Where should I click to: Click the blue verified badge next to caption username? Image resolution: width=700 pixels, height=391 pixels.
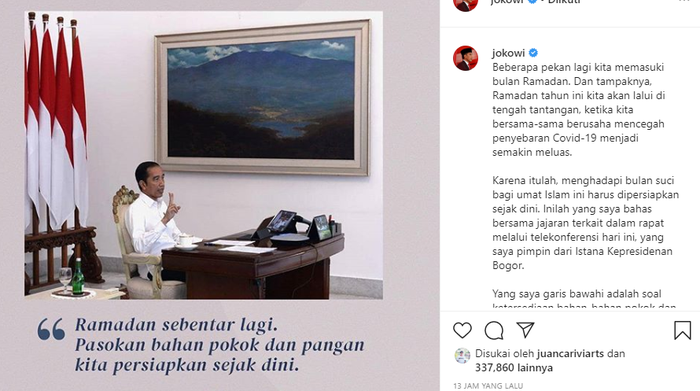click(x=533, y=53)
